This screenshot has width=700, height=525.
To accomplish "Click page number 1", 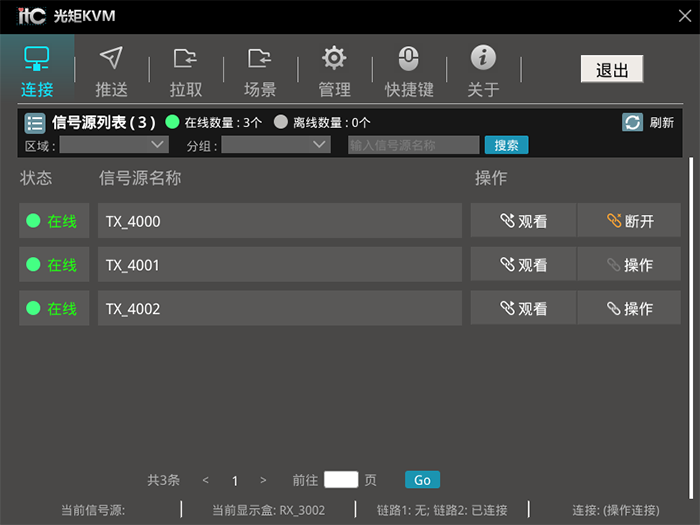I will [235, 480].
